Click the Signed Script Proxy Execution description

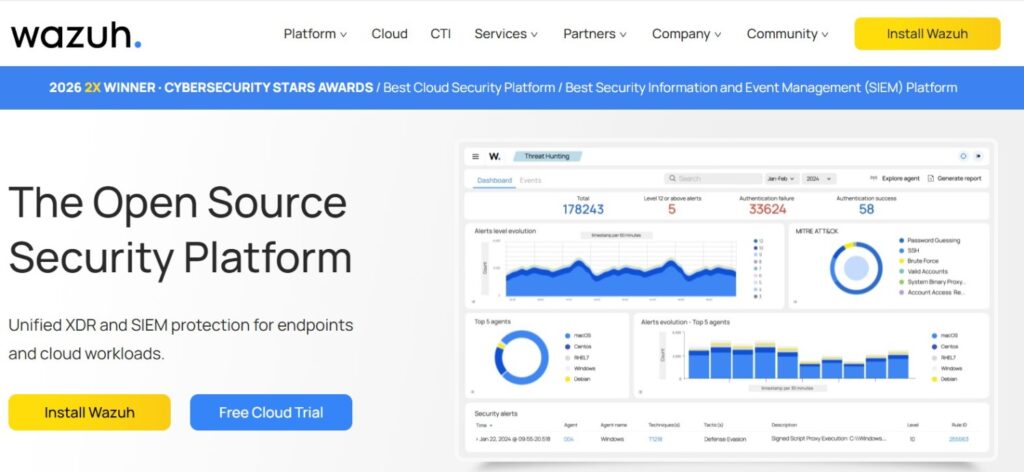coord(829,439)
